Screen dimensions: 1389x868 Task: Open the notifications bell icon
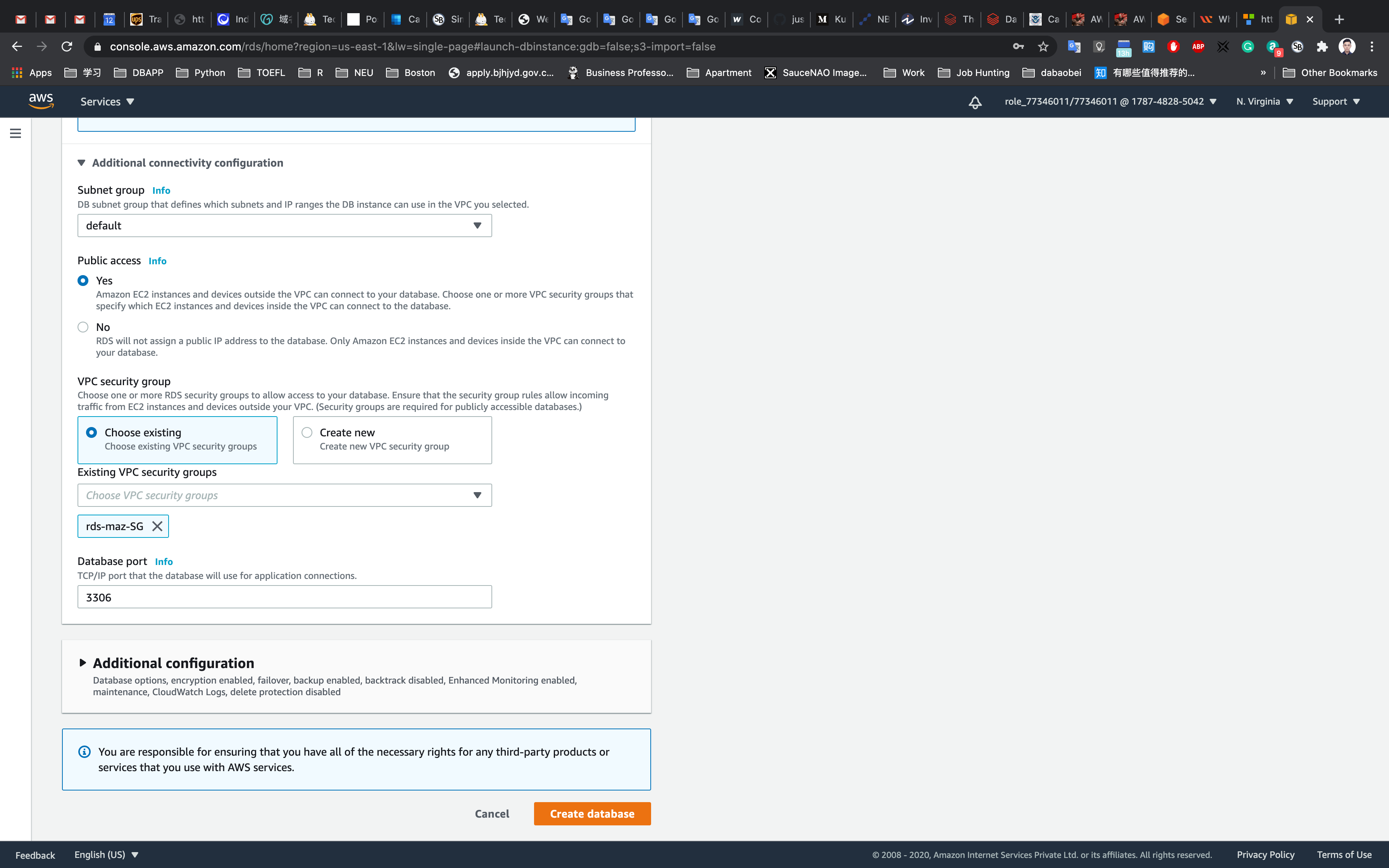pyautogui.click(x=975, y=102)
